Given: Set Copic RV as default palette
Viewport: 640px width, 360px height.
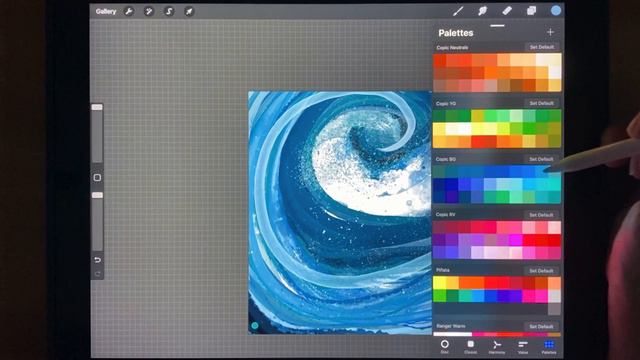Looking at the screenshot, I should (x=542, y=215).
